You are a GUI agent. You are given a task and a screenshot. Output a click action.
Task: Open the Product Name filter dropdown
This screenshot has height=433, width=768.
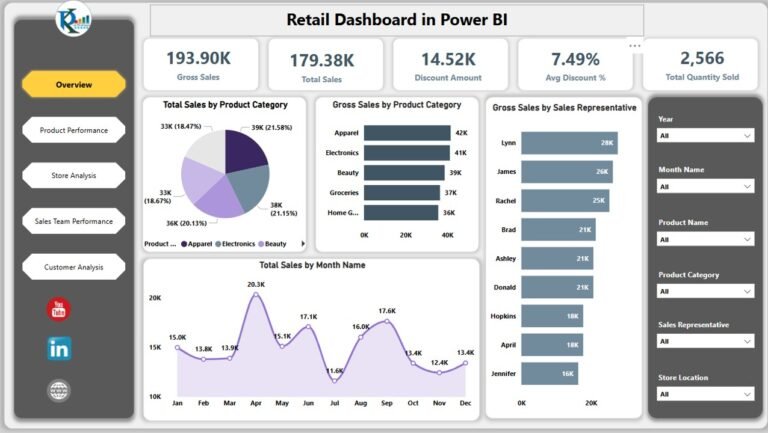coord(705,240)
